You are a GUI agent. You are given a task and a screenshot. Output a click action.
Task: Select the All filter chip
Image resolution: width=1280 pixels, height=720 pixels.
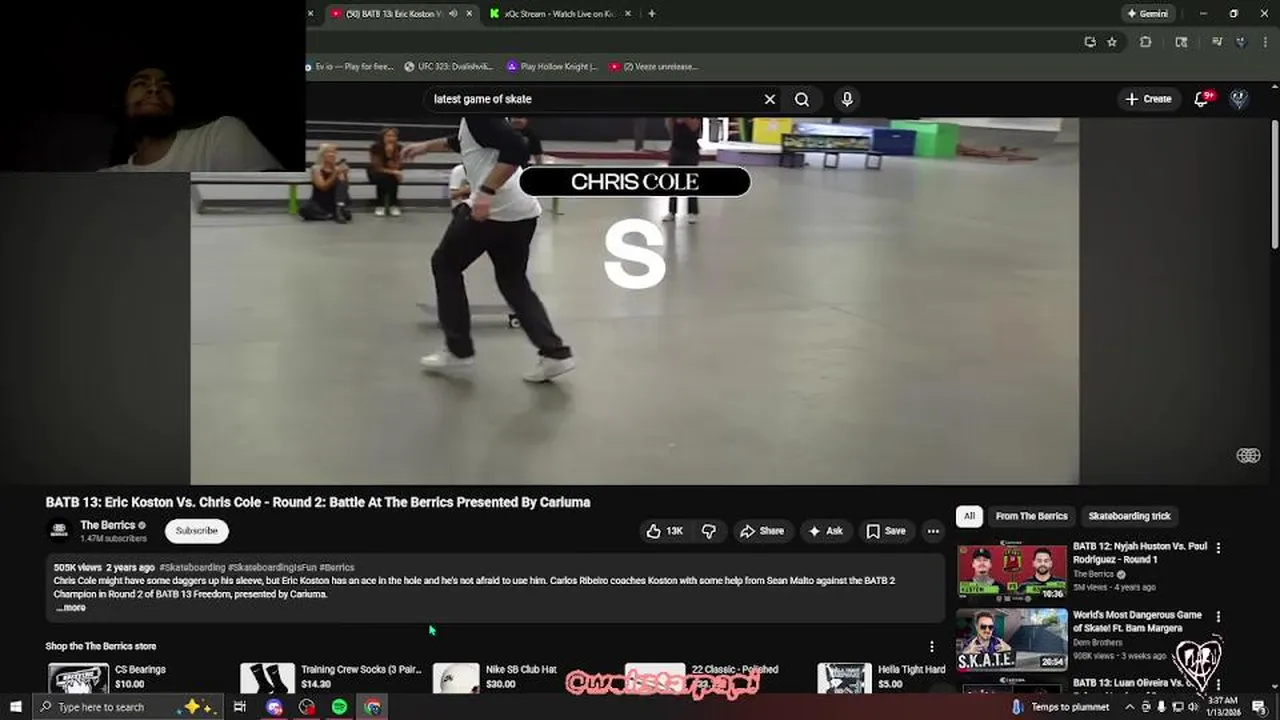(x=968, y=516)
